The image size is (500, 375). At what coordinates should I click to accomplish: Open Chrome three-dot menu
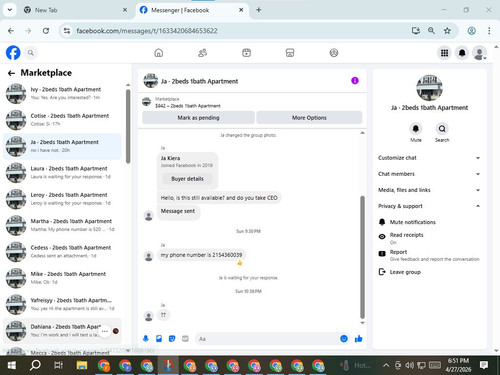tap(489, 31)
